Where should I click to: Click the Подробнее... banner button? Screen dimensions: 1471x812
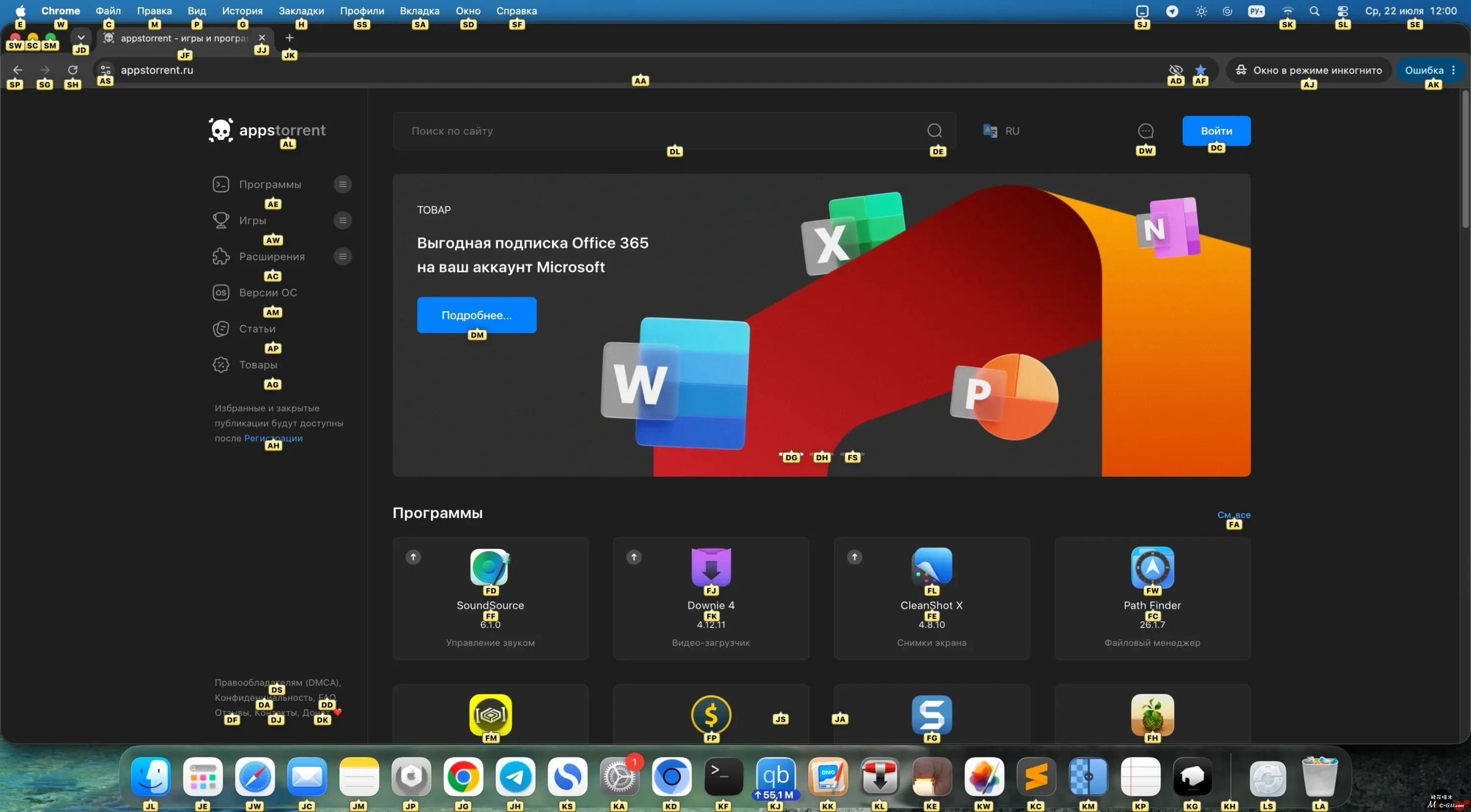pyautogui.click(x=476, y=315)
